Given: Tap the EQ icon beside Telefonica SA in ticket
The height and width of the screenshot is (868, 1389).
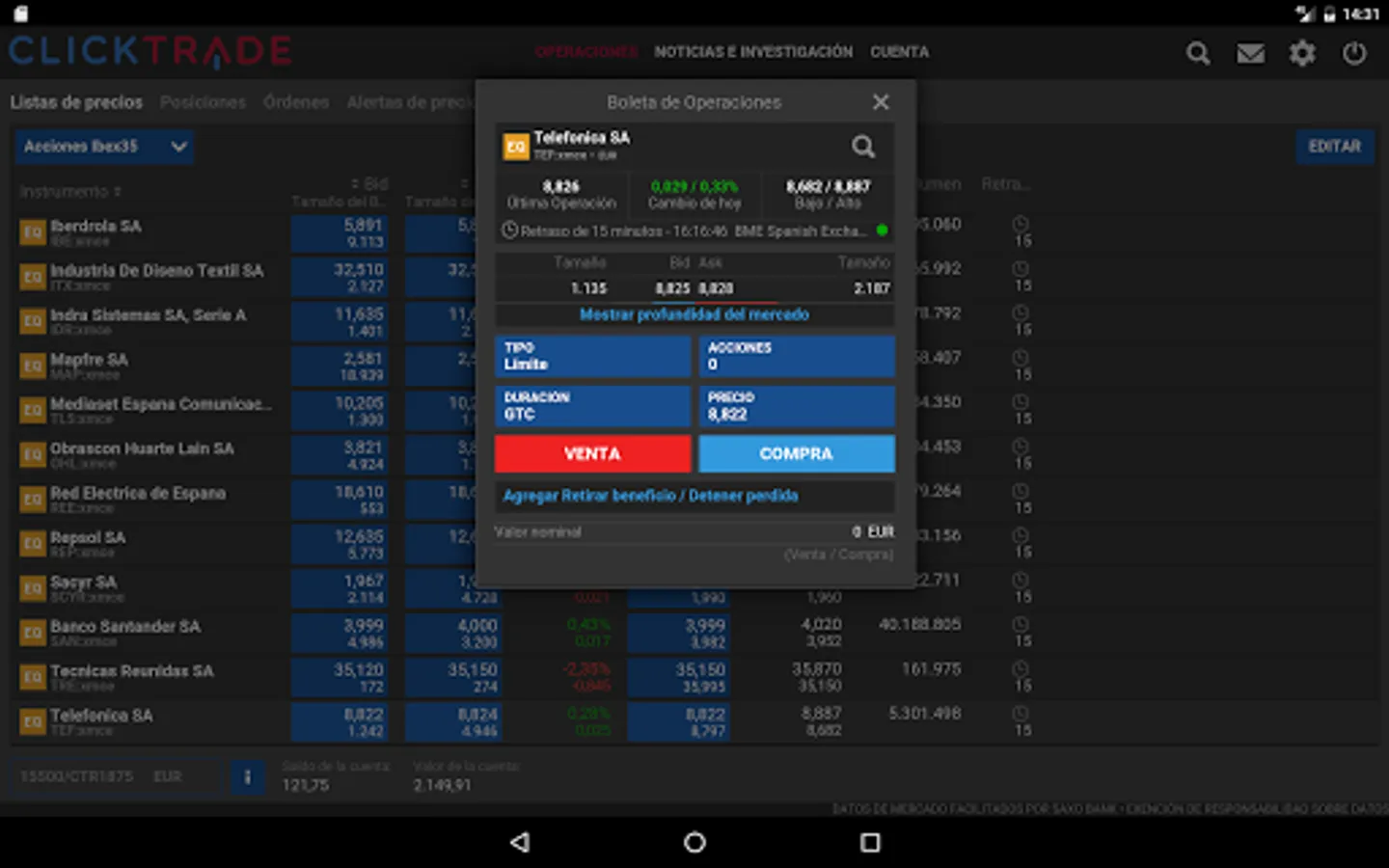Looking at the screenshot, I should click(516, 147).
